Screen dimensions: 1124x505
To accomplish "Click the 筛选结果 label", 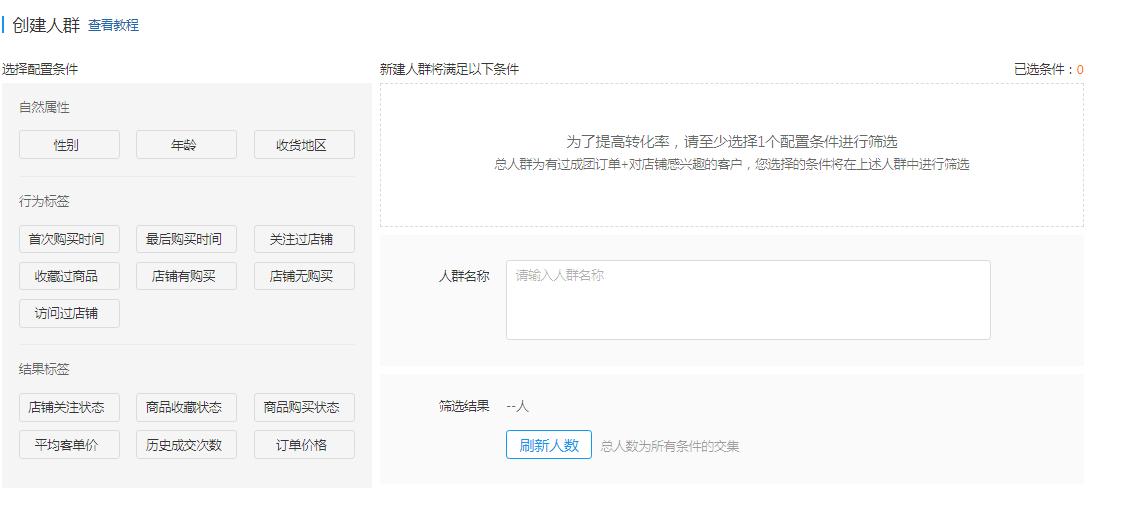I will pyautogui.click(x=465, y=406).
